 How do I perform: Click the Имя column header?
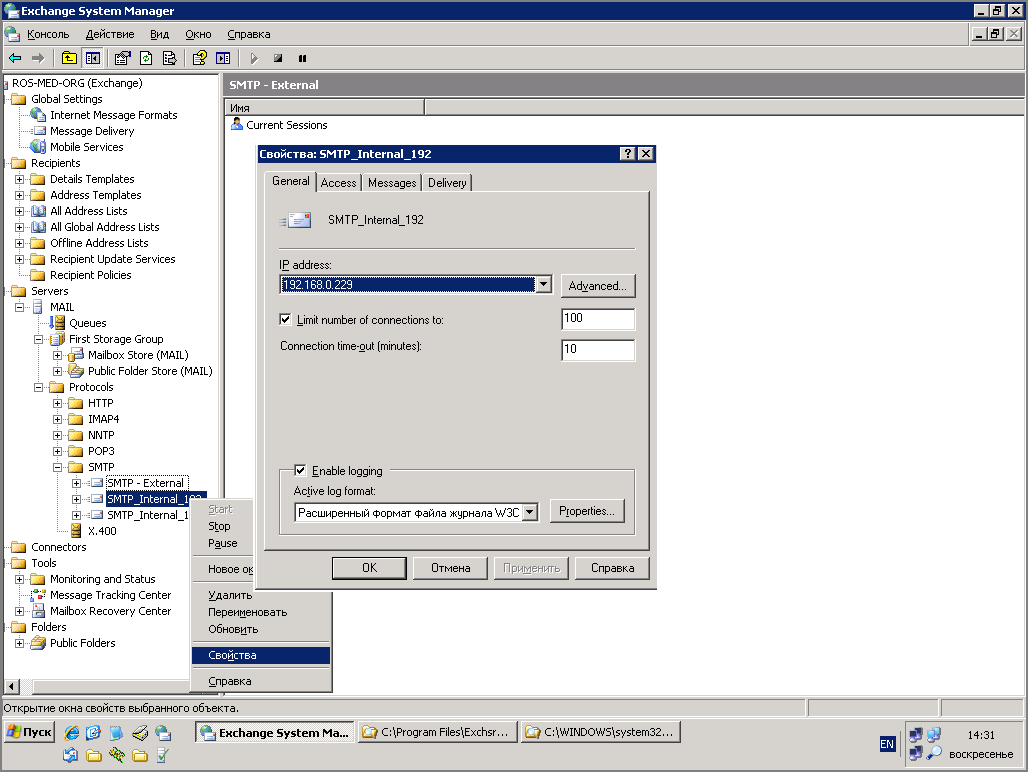[x=325, y=107]
